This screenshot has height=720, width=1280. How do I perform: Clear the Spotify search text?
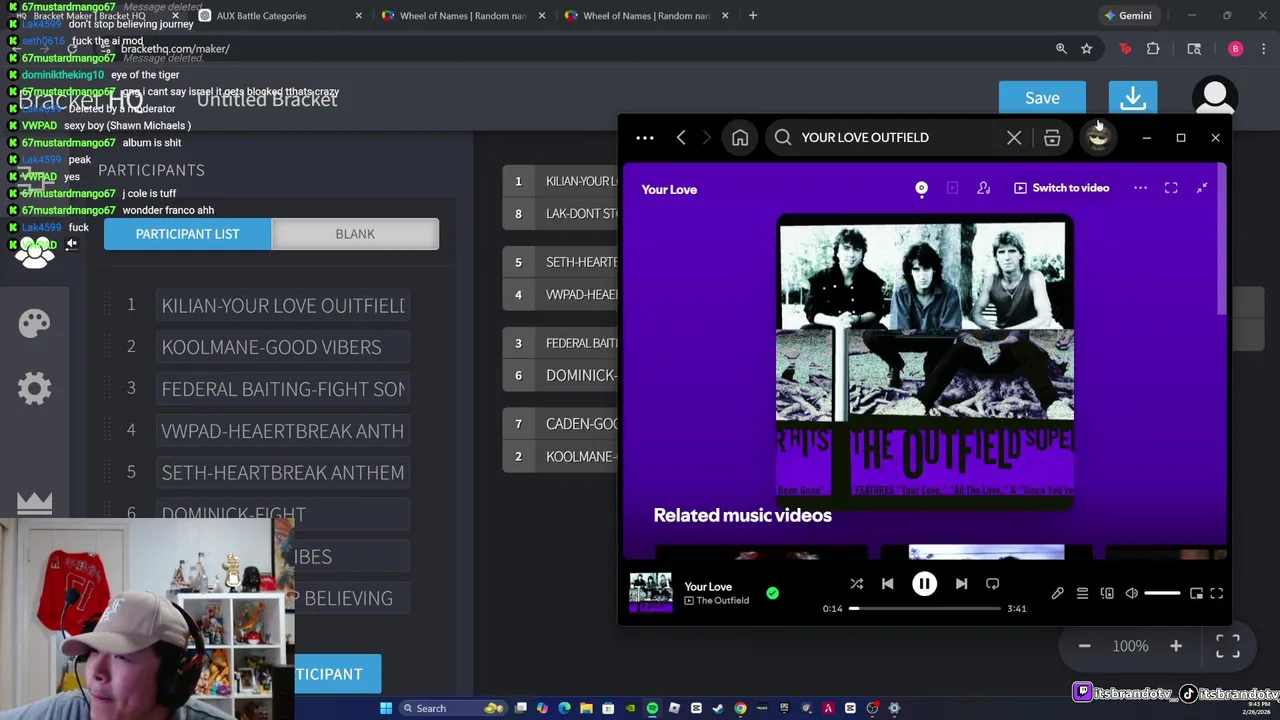click(x=1014, y=138)
